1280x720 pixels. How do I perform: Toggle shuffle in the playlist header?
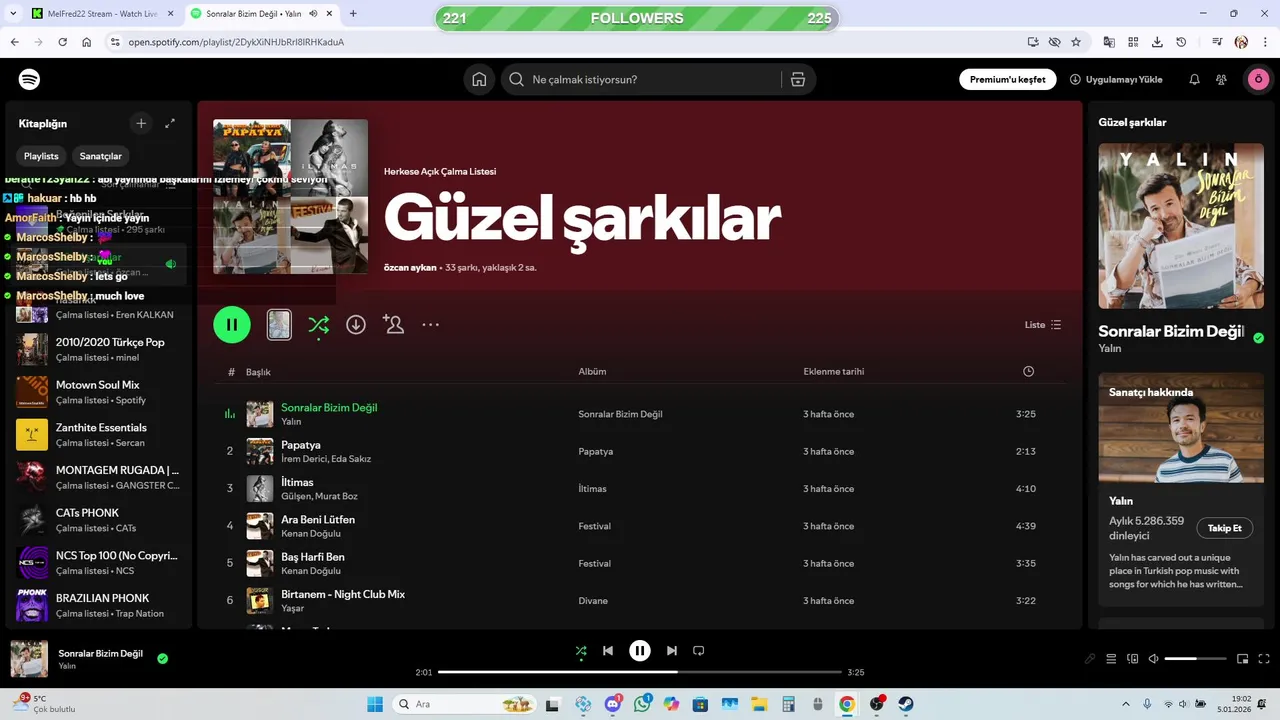318,325
